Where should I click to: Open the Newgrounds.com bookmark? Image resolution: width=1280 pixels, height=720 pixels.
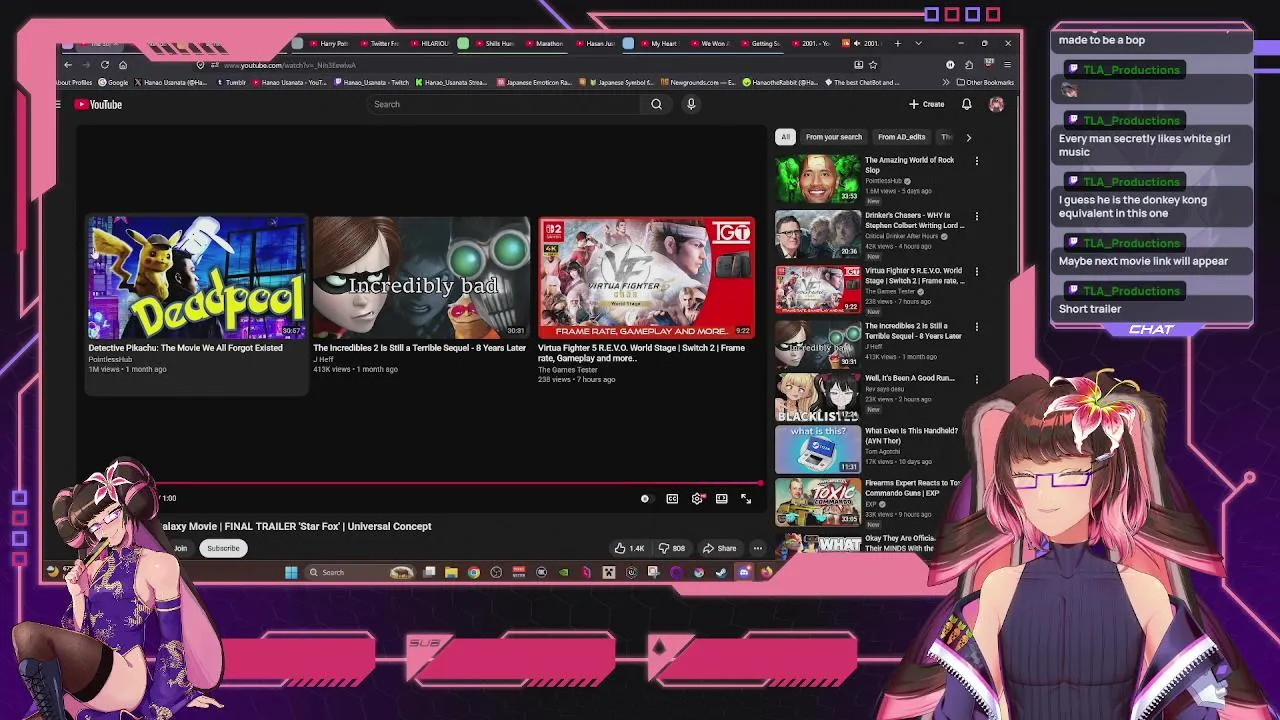(x=696, y=82)
